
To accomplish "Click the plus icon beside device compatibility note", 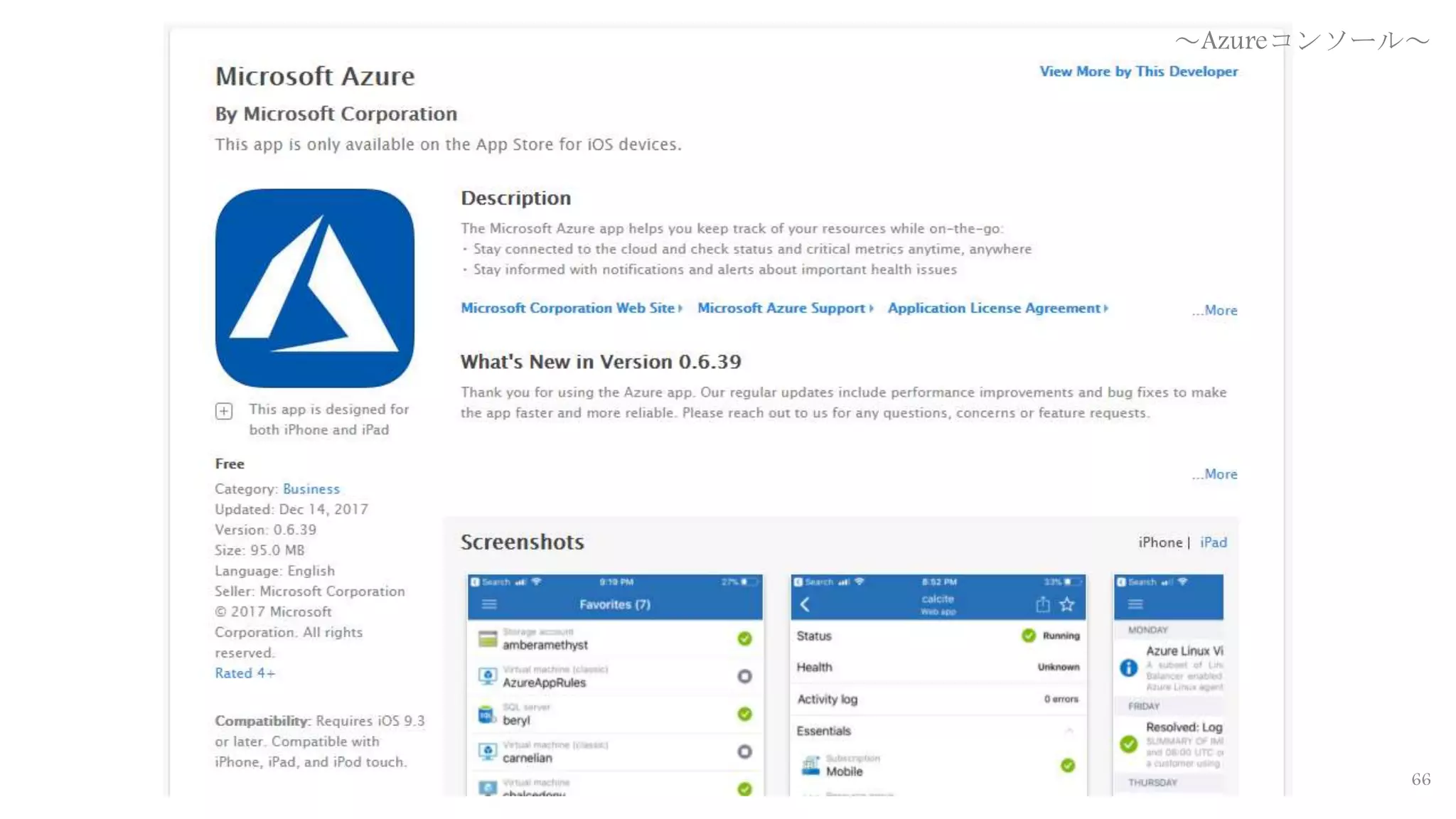I will tap(224, 411).
